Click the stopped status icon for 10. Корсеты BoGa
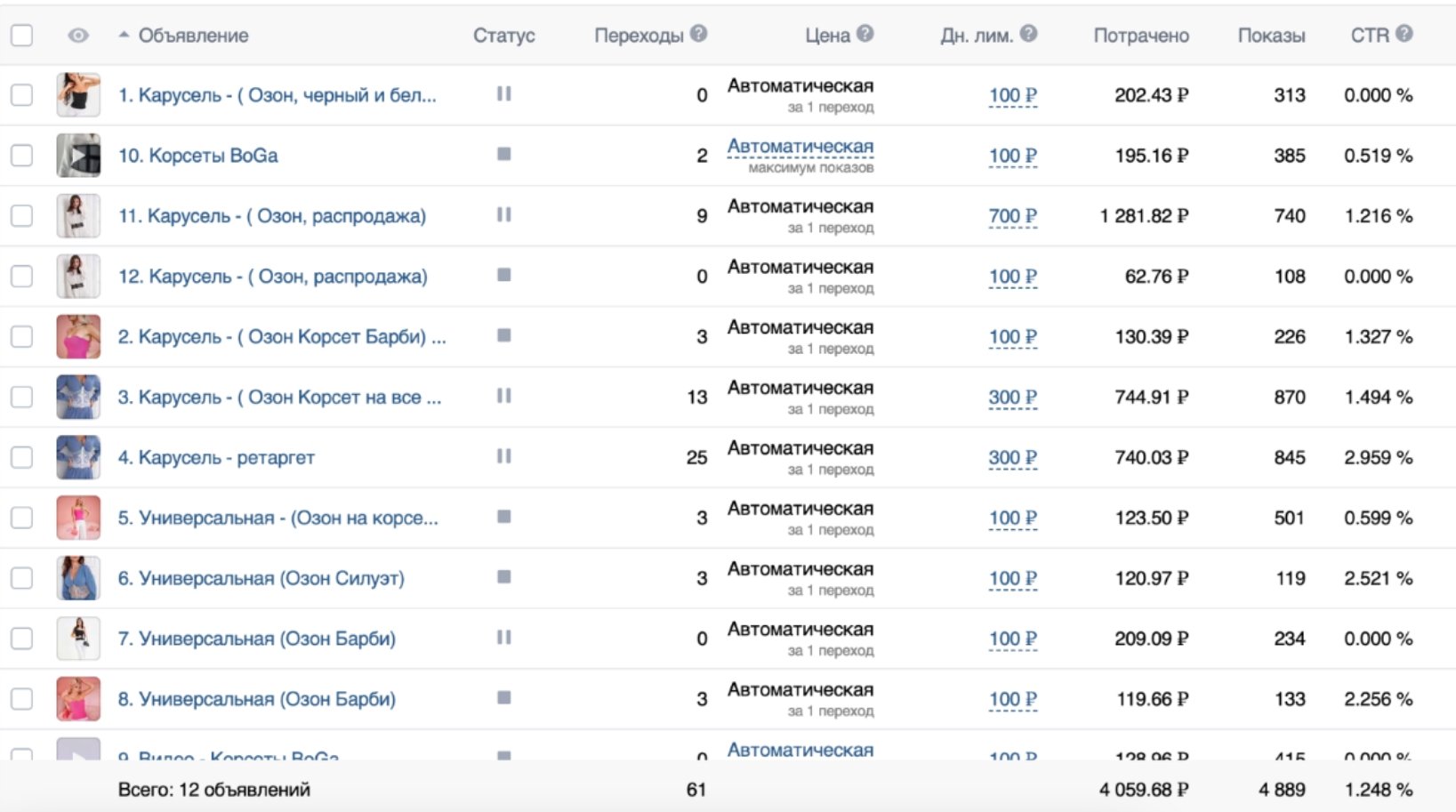The height and width of the screenshot is (812, 1456). [x=503, y=155]
